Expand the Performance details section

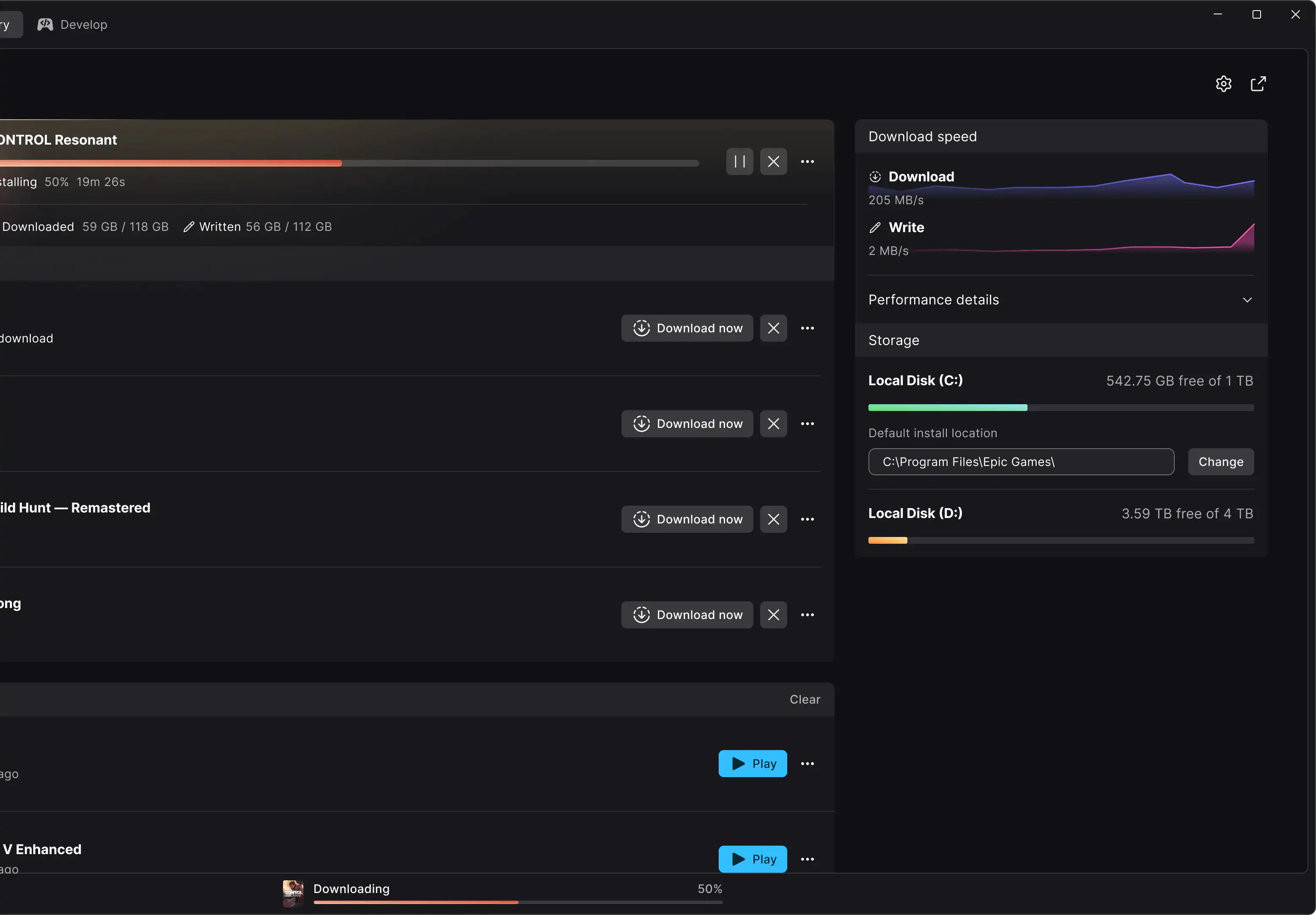click(x=1060, y=300)
